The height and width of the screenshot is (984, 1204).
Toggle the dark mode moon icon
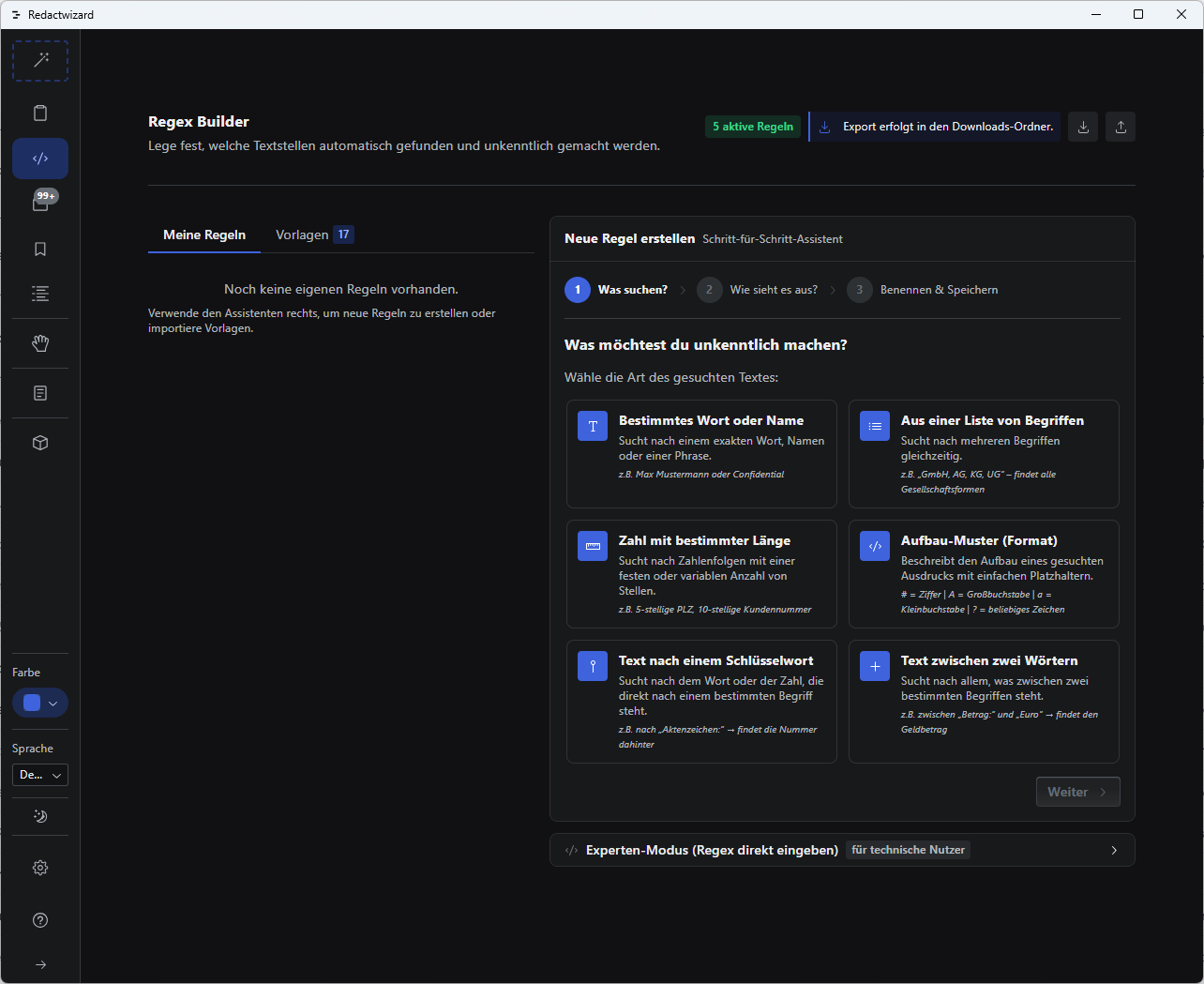coord(40,816)
